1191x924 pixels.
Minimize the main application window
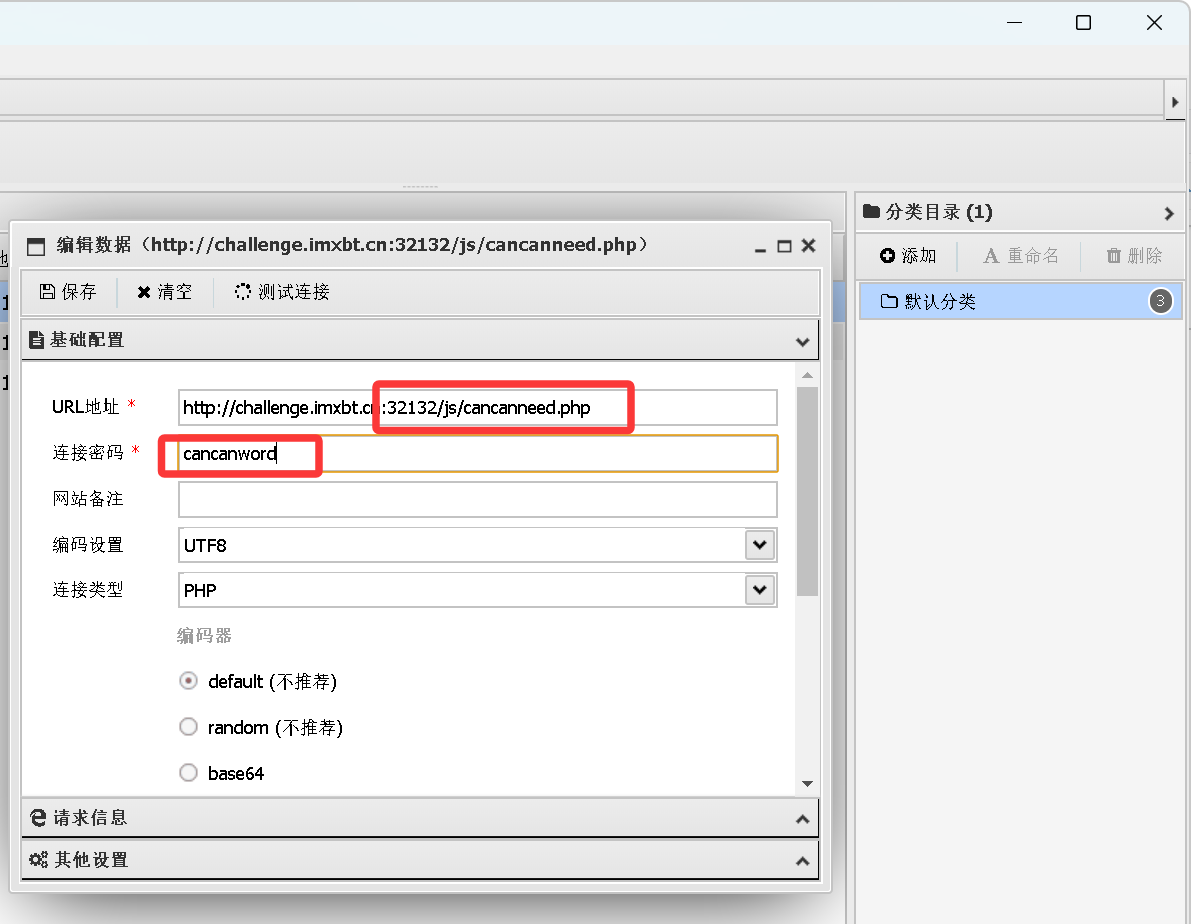click(x=1014, y=23)
